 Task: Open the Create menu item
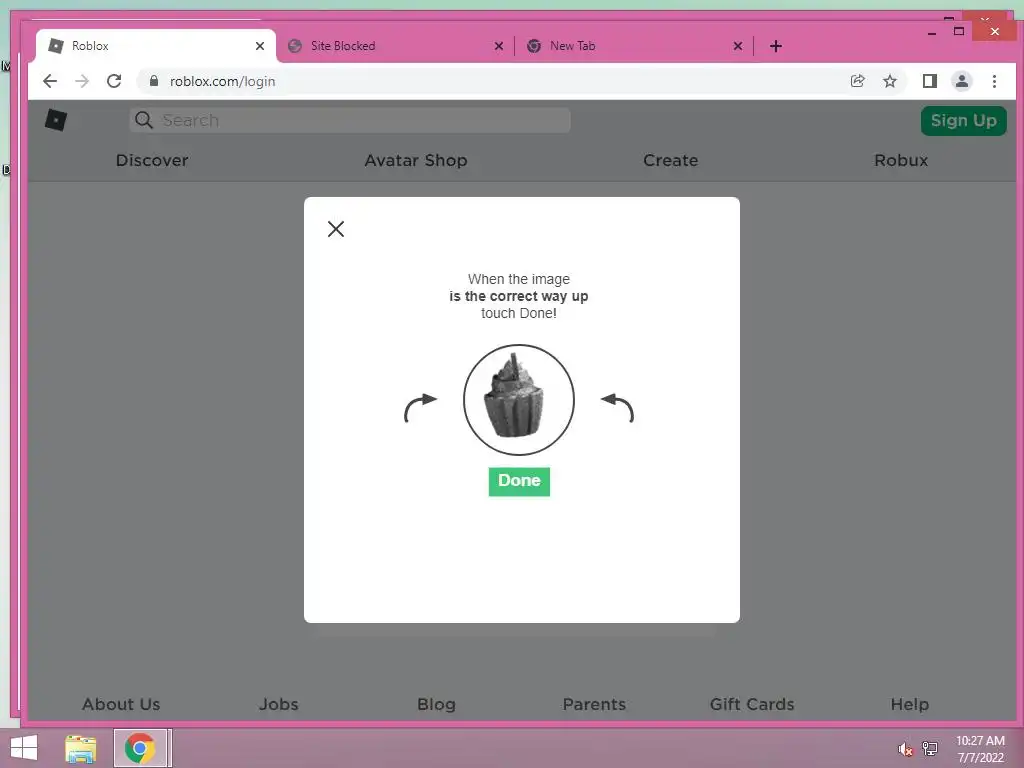[x=671, y=160]
